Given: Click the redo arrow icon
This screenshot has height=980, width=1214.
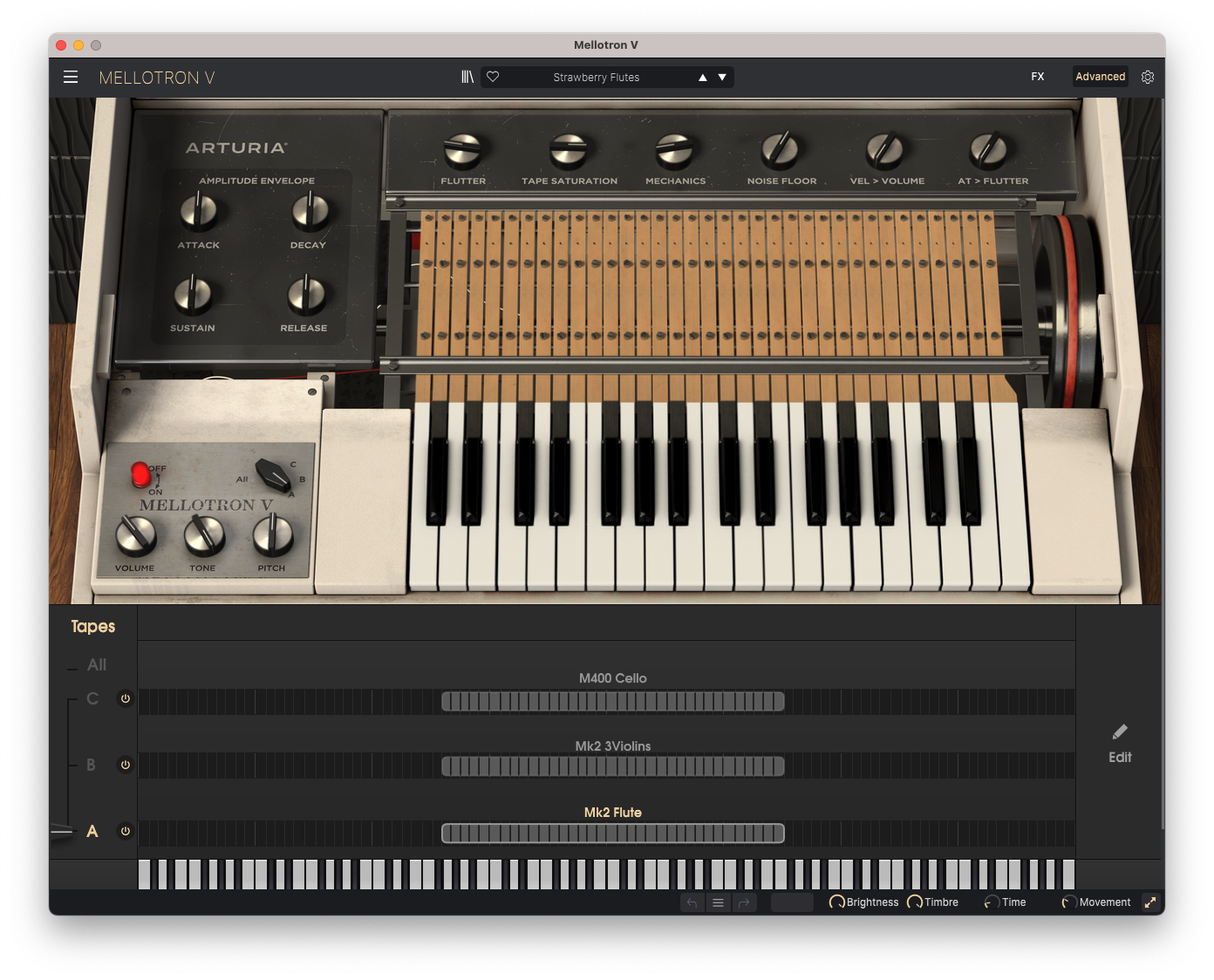Looking at the screenshot, I should (x=744, y=902).
